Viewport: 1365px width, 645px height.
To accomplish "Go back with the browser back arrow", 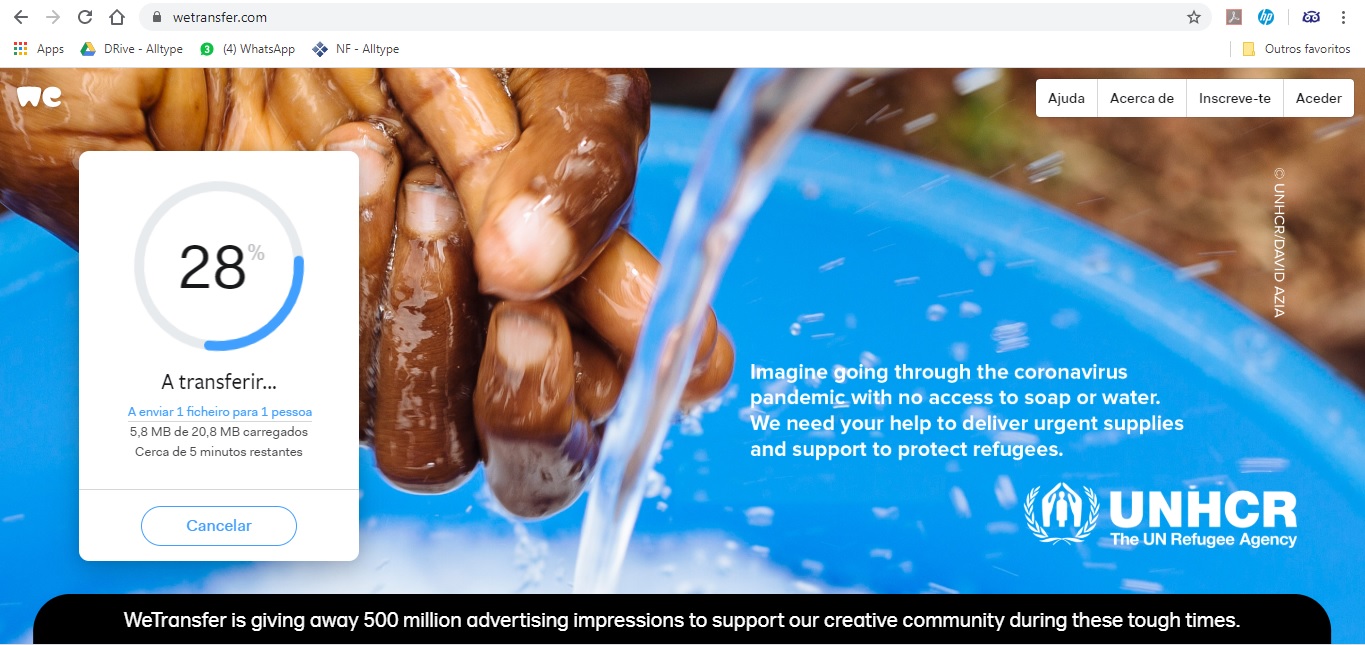I will [x=21, y=17].
